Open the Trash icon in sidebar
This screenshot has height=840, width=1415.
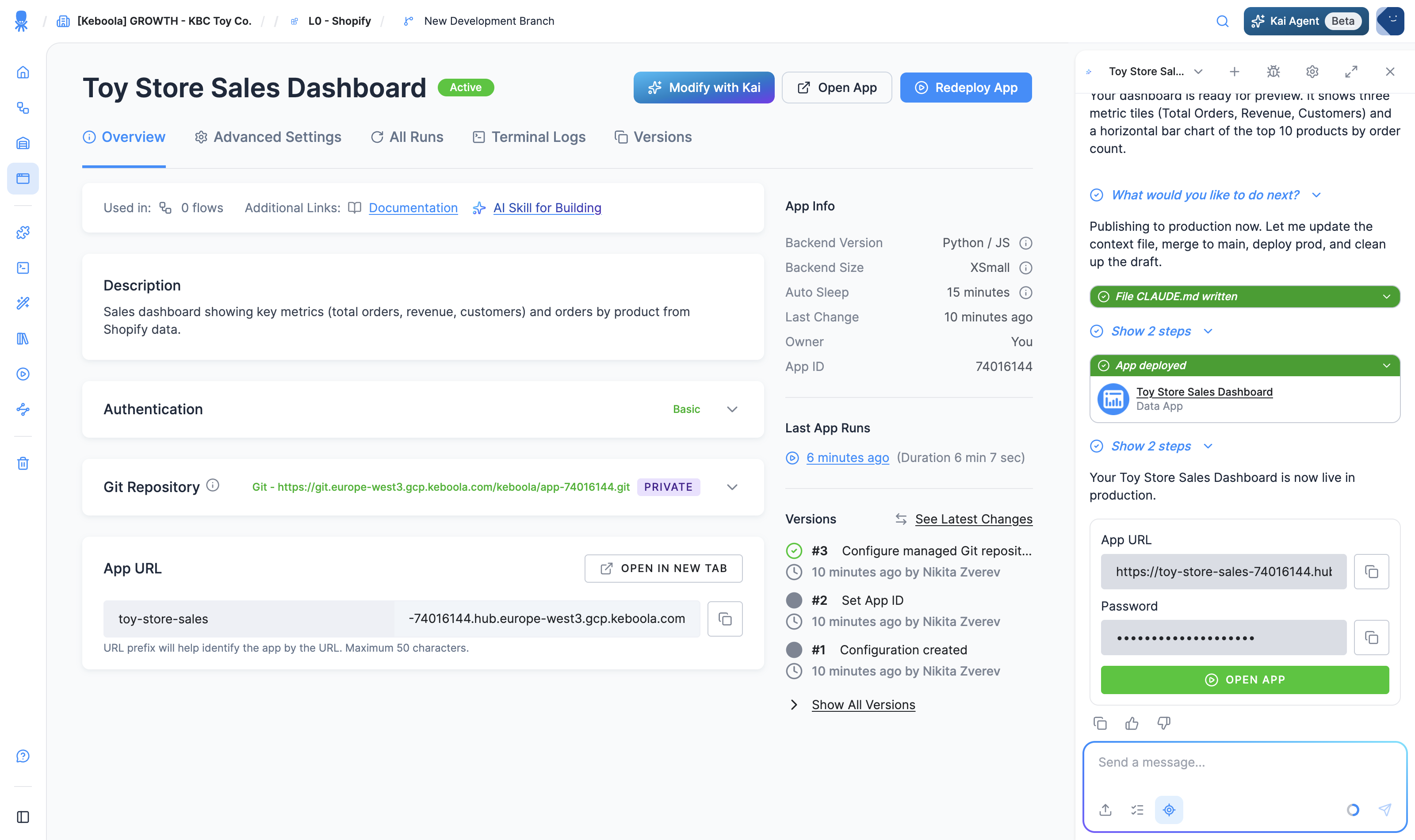click(x=23, y=463)
